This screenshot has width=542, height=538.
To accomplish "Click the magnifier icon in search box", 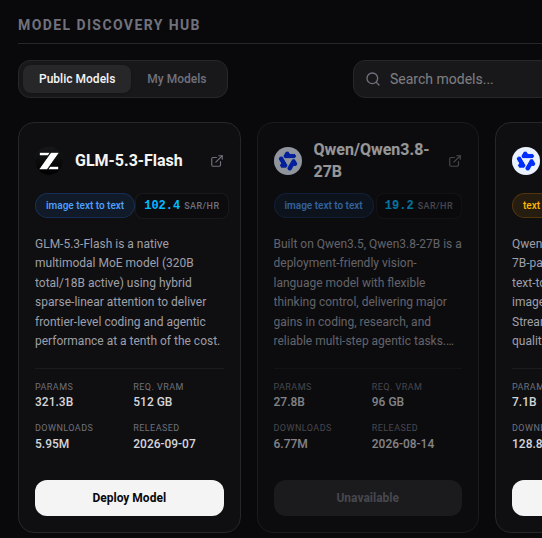I will tap(373, 79).
